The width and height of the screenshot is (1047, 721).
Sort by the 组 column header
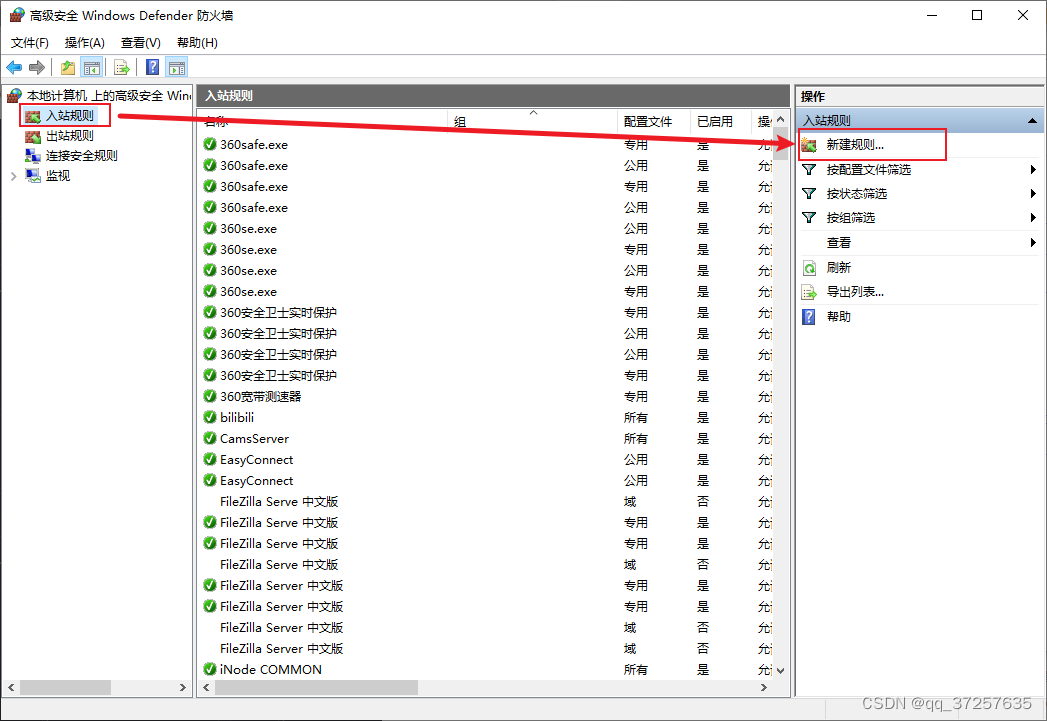pos(532,122)
